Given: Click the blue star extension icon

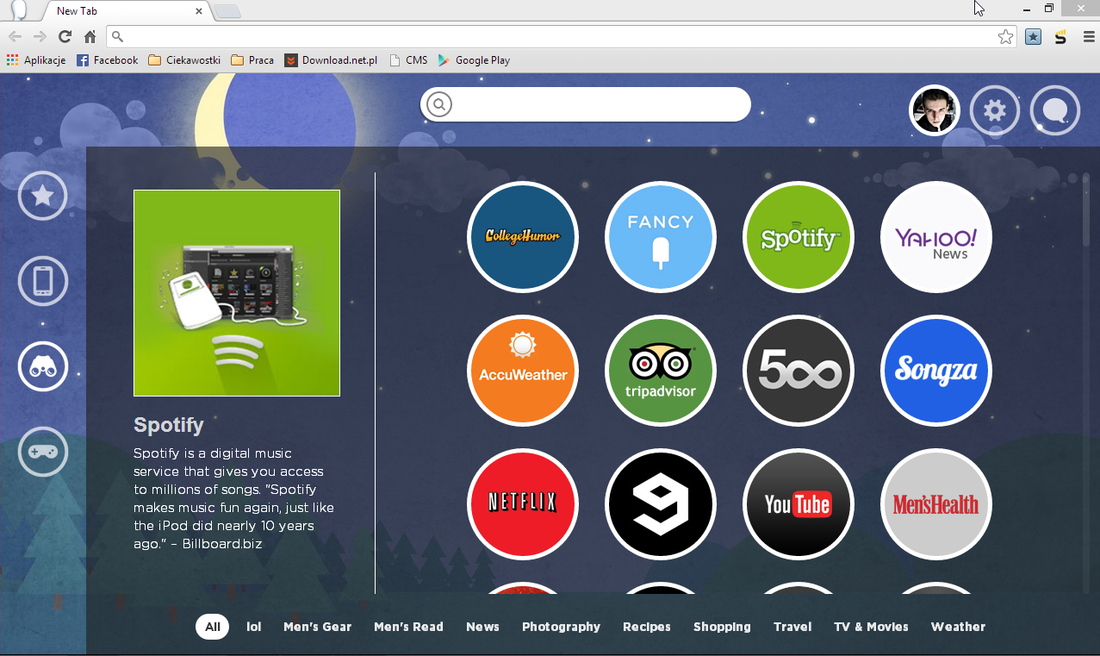Looking at the screenshot, I should pos(1033,36).
